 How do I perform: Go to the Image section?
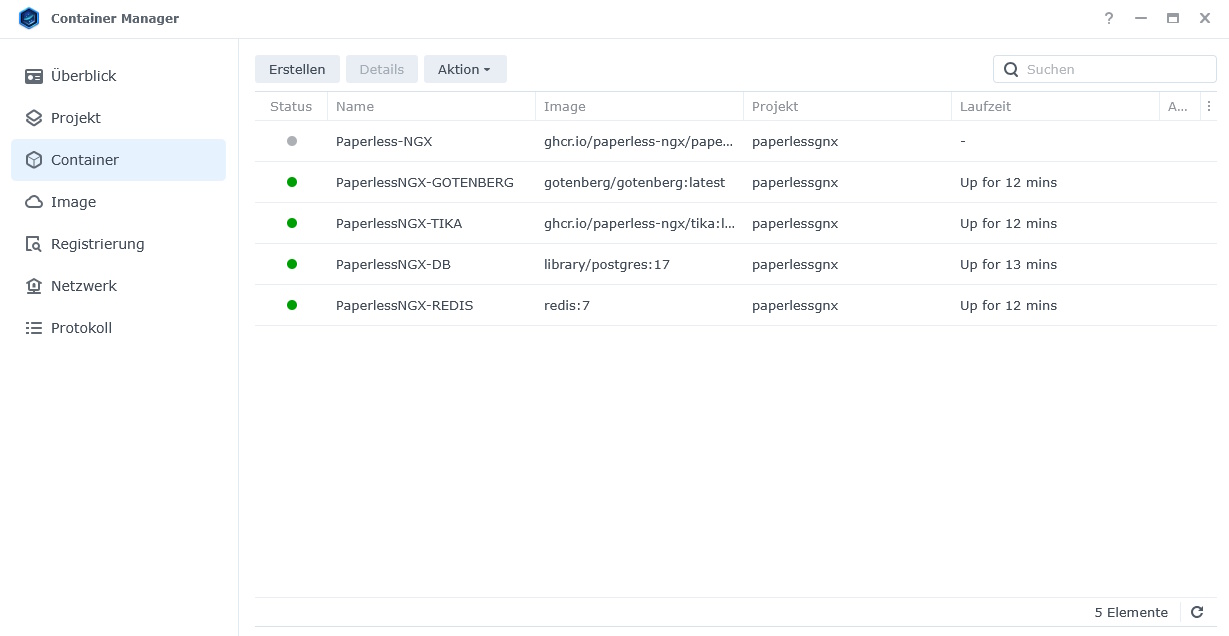pyautogui.click(x=118, y=202)
